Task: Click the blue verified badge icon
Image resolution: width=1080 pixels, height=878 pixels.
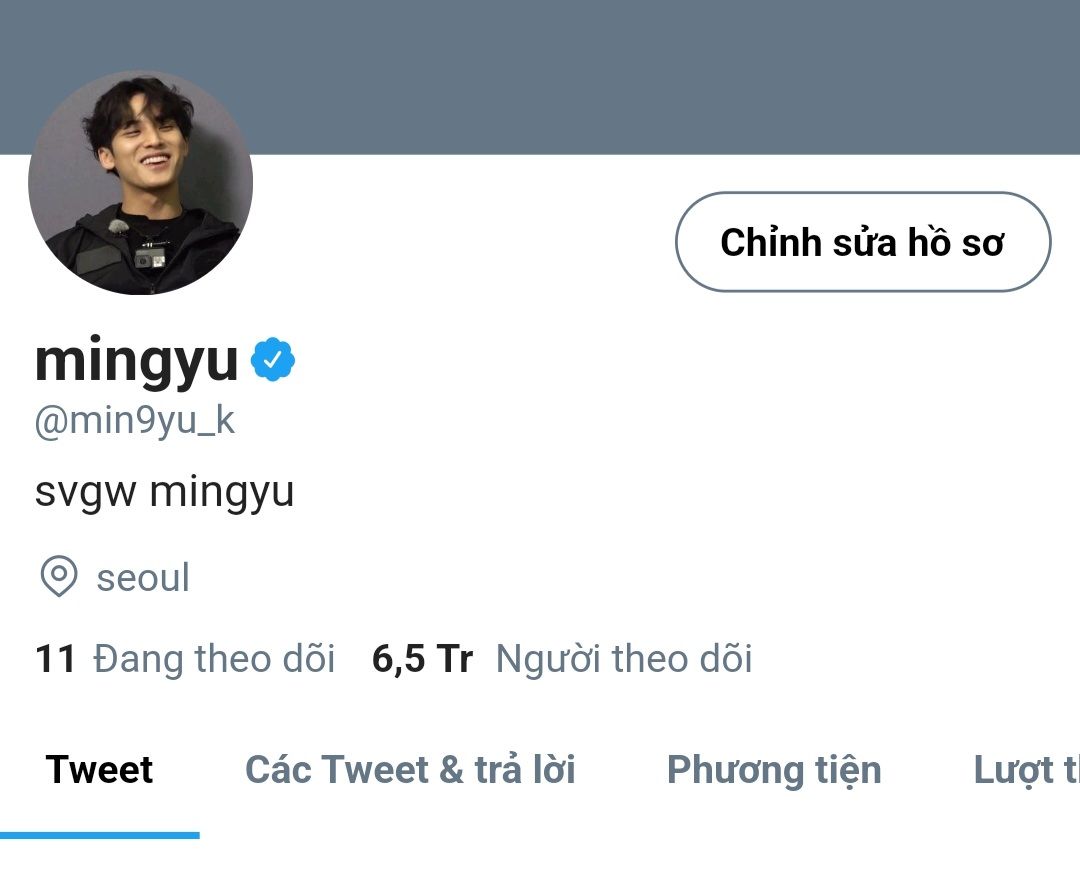Action: point(273,361)
